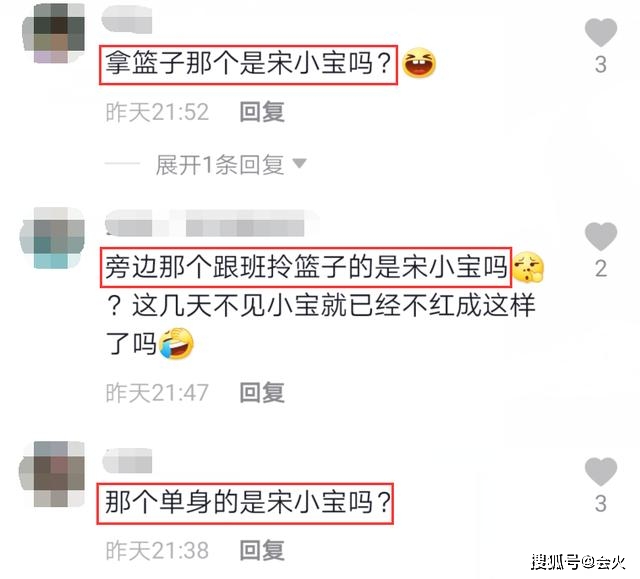Like the comment posted at 21:52

[x=600, y=33]
